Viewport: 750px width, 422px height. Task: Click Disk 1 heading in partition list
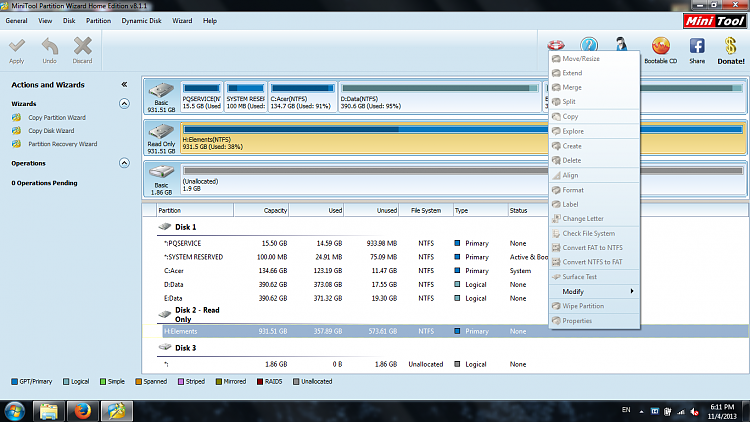186,227
